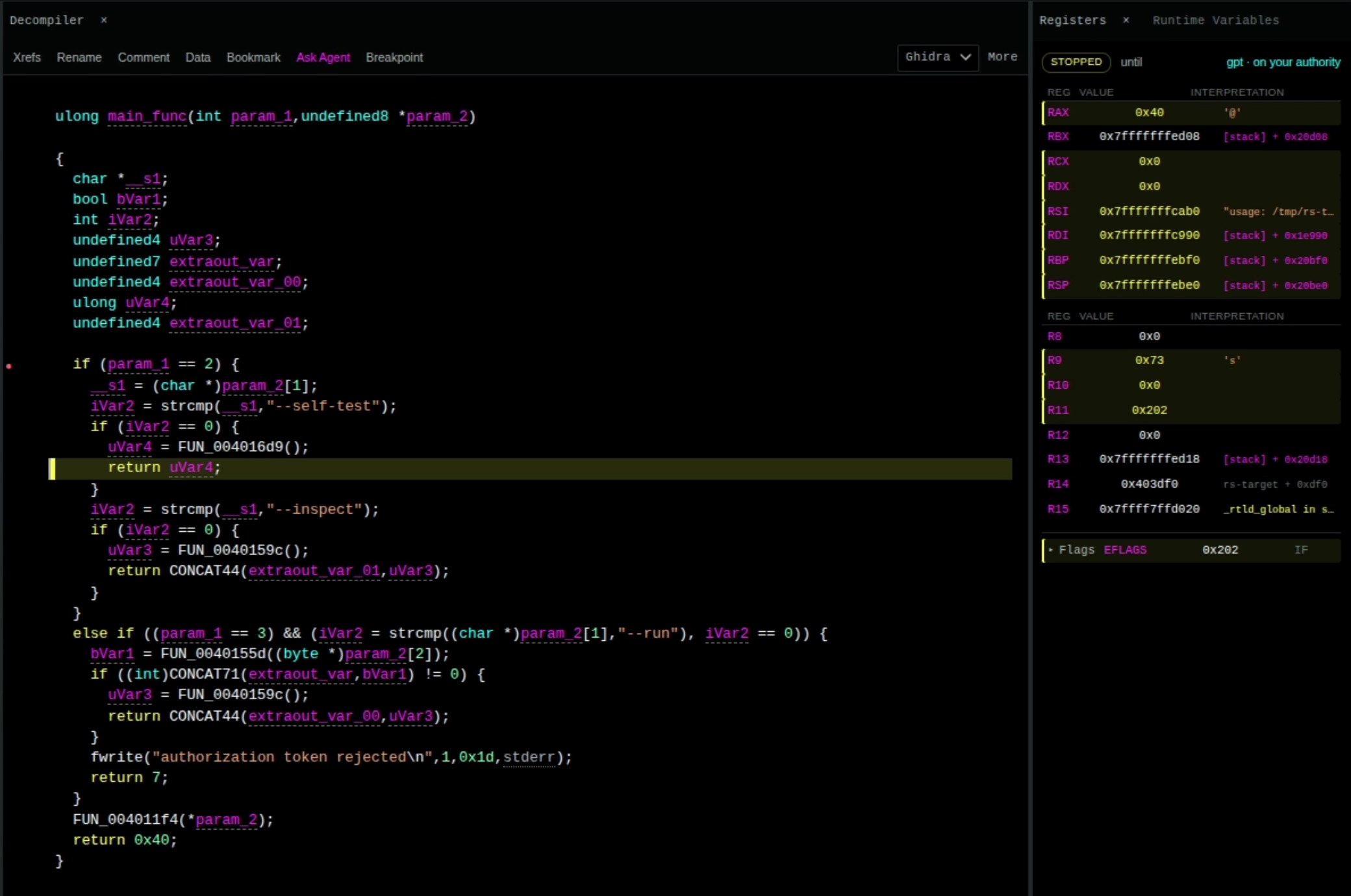Click the R10 register name

(x=1058, y=385)
